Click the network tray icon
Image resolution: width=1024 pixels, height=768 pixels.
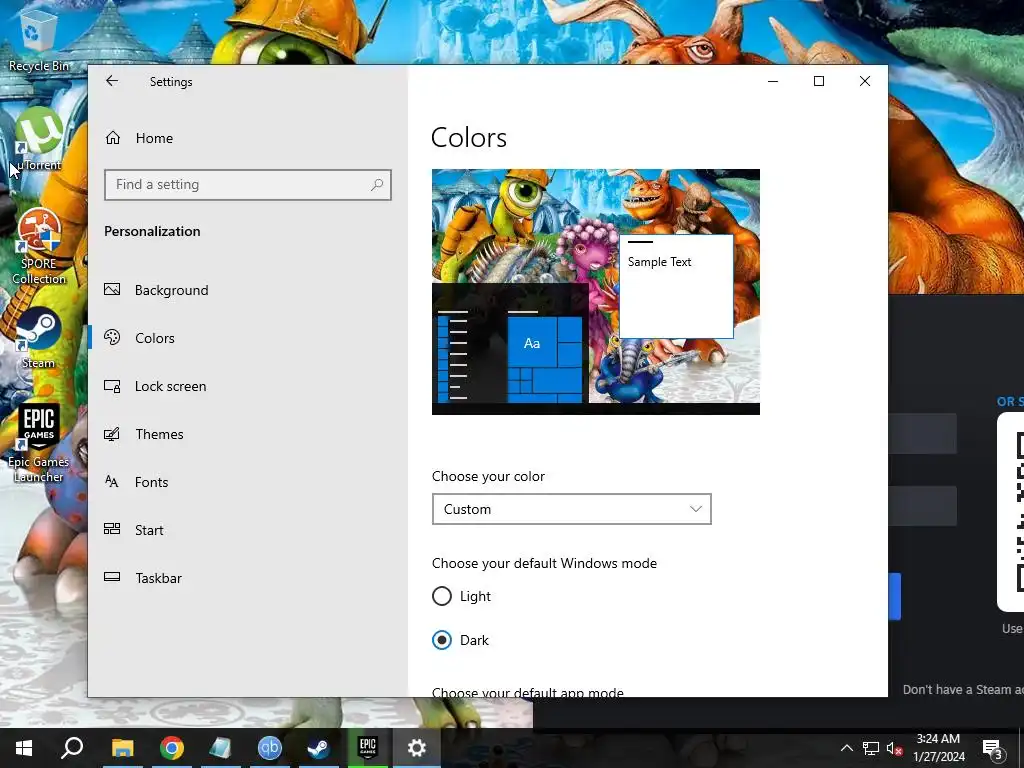[871, 748]
